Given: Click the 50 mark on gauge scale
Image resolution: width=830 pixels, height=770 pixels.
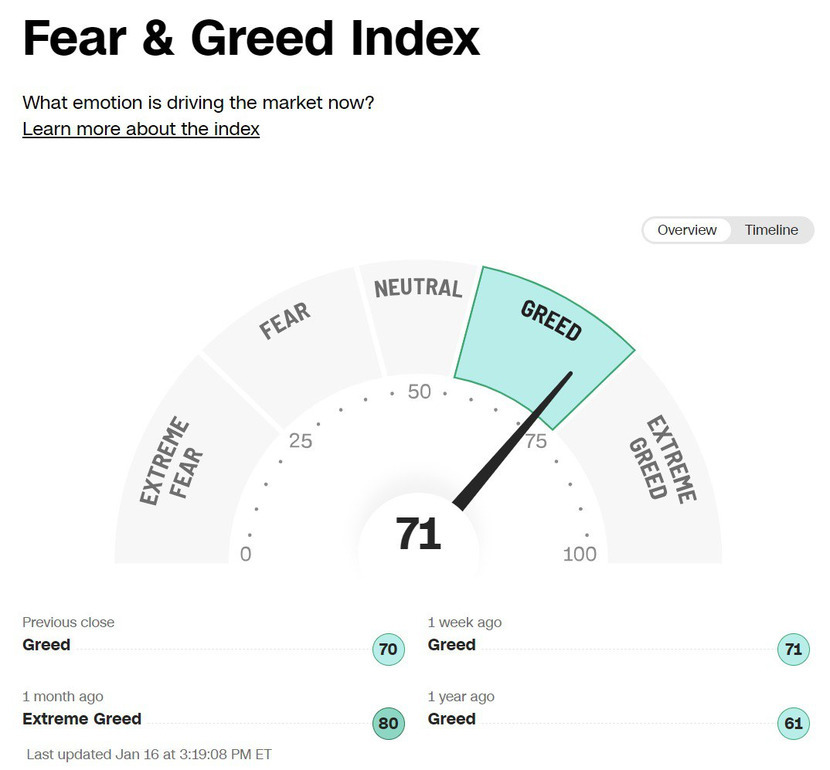Looking at the screenshot, I should tap(419, 392).
